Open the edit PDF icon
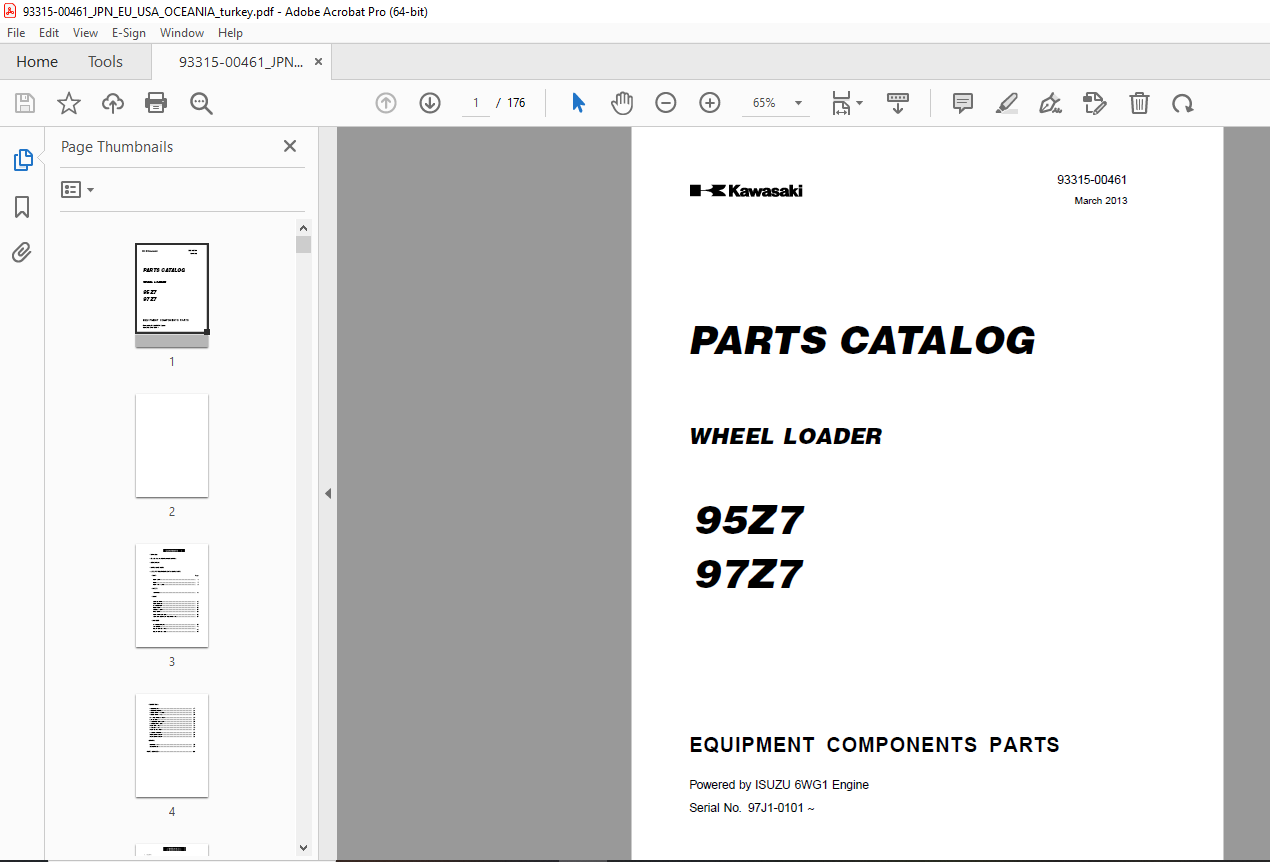This screenshot has width=1270, height=862. (x=1095, y=103)
